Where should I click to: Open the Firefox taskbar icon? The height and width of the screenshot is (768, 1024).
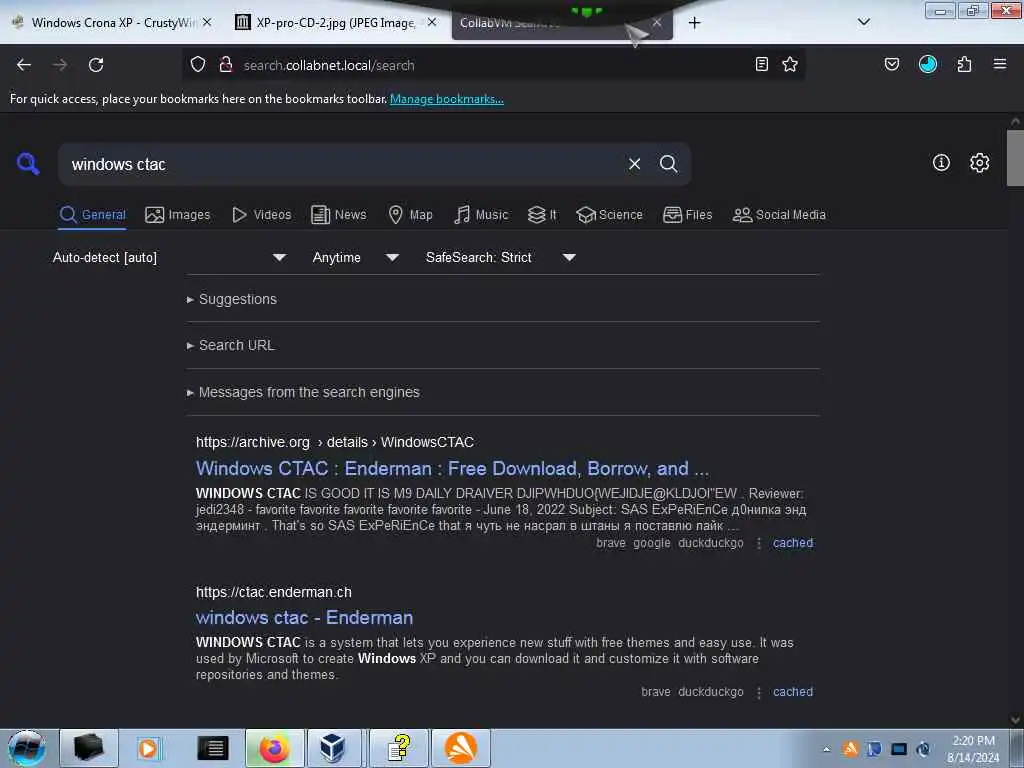pyautogui.click(x=274, y=748)
